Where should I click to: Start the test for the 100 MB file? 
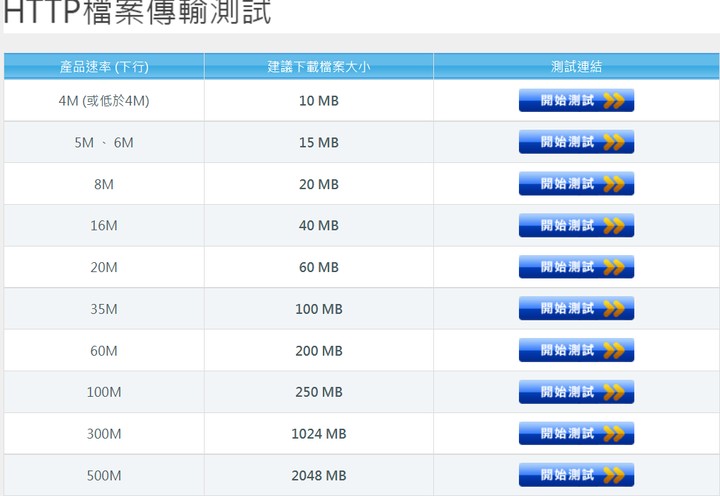coord(576,309)
